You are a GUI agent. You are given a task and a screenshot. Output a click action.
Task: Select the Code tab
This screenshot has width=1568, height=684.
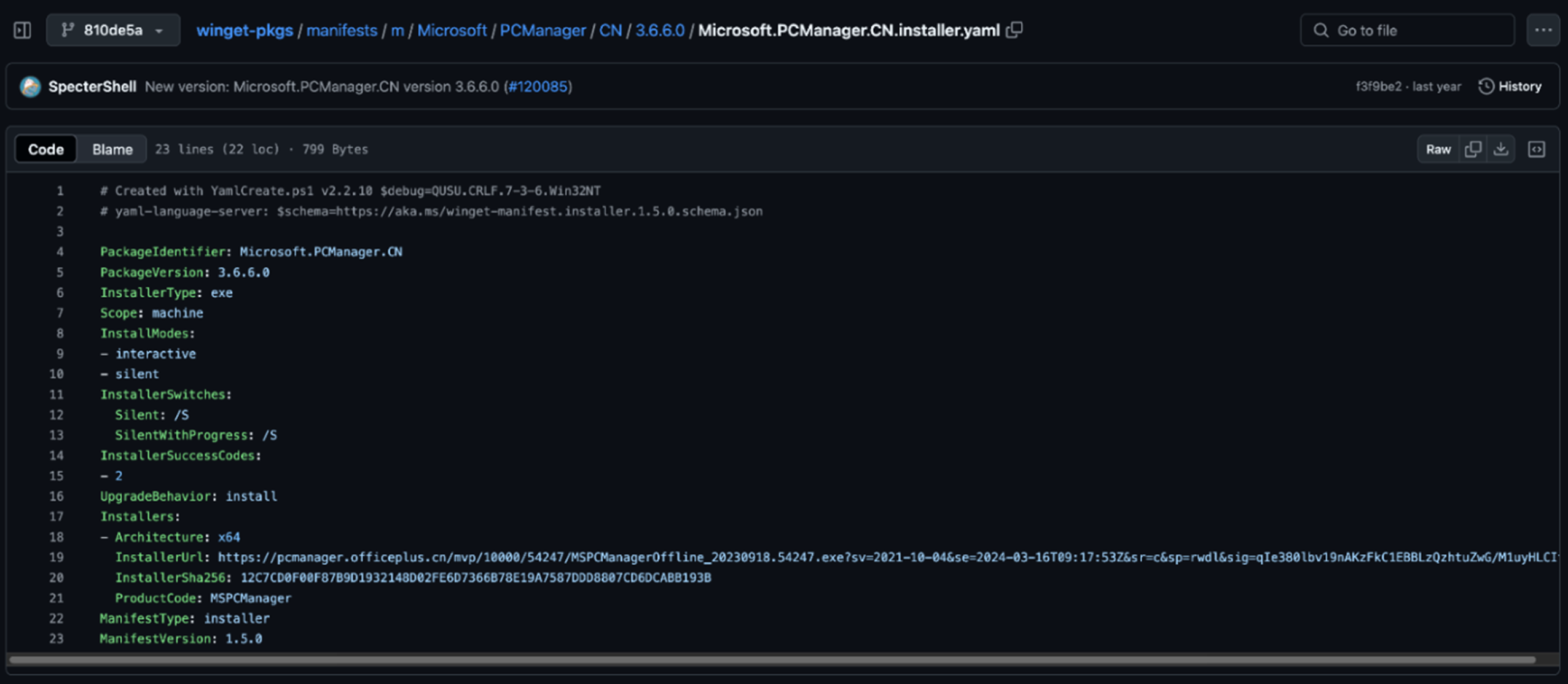click(46, 149)
